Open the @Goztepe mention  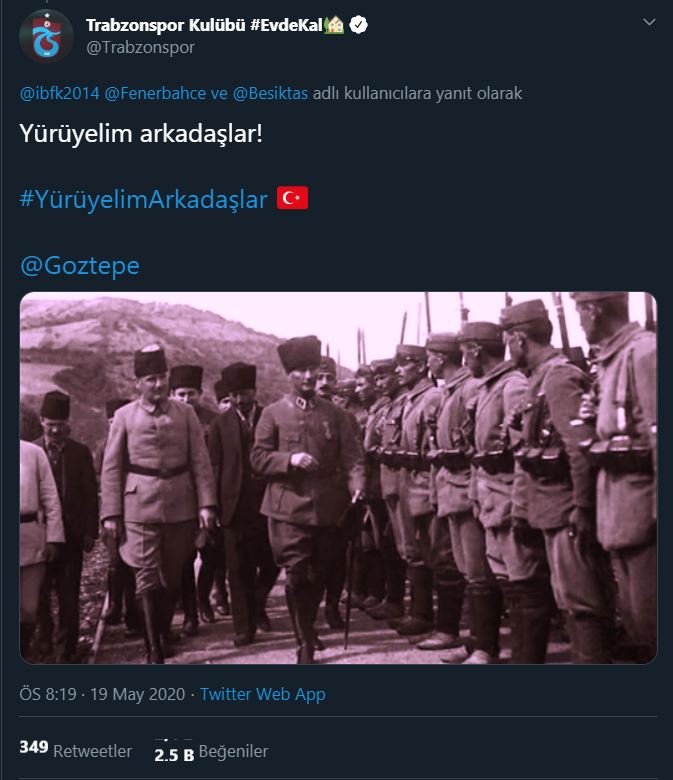pos(80,266)
